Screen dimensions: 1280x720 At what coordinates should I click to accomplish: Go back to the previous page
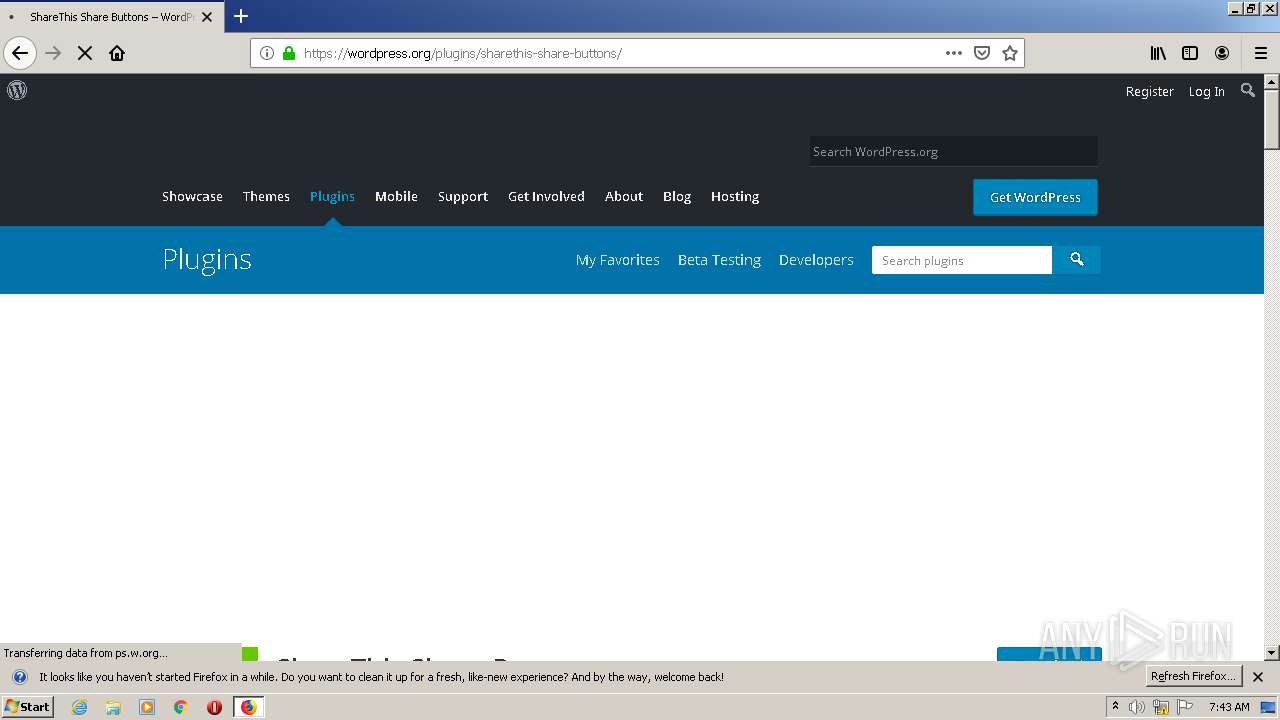click(20, 53)
